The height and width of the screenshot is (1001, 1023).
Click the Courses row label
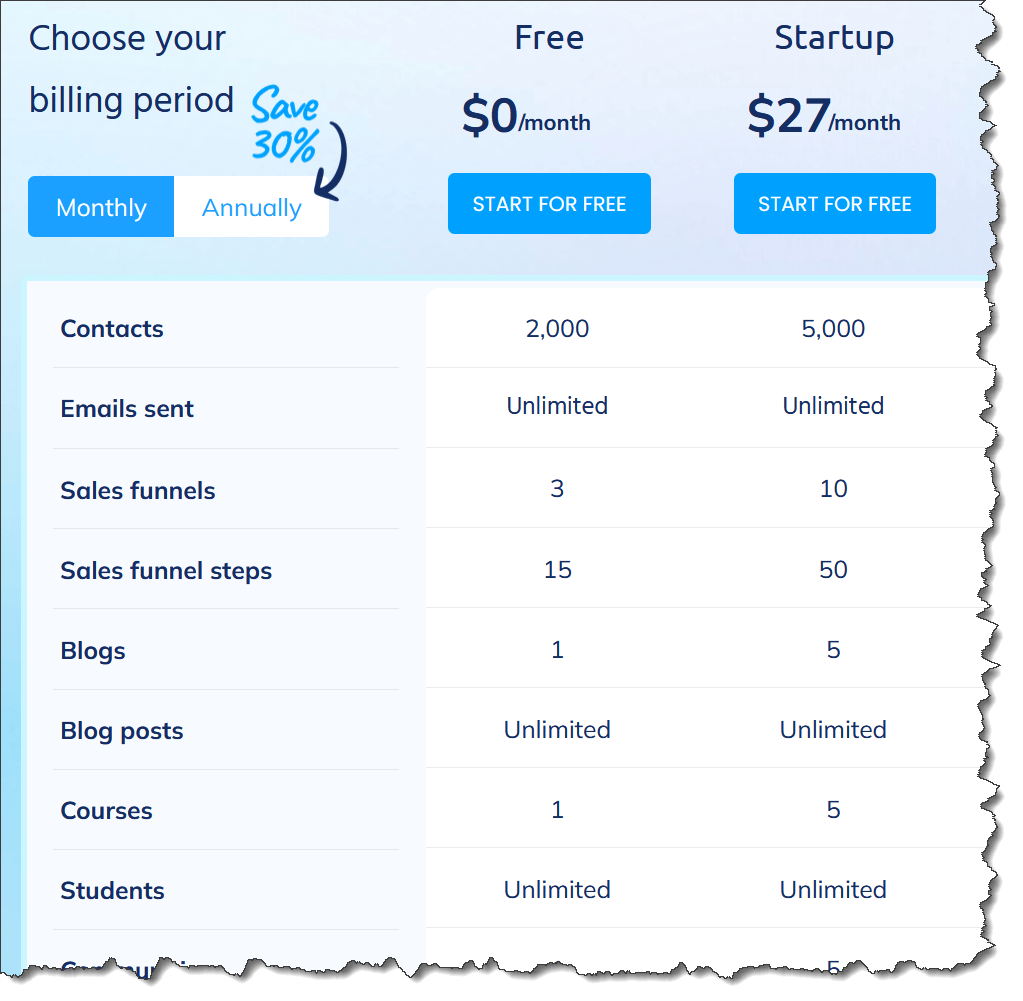point(106,811)
